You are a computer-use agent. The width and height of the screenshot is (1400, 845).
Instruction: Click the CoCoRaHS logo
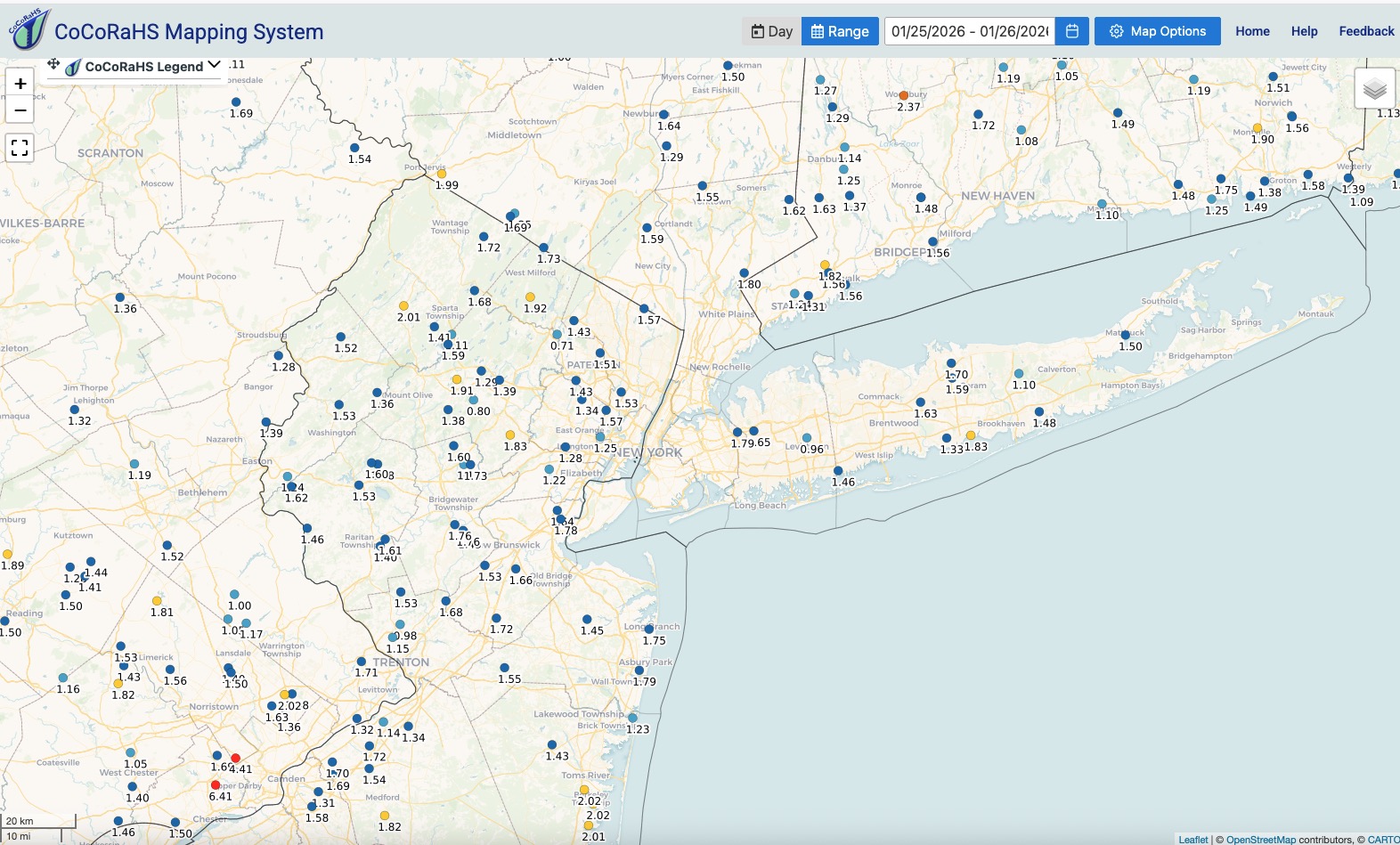[x=29, y=30]
